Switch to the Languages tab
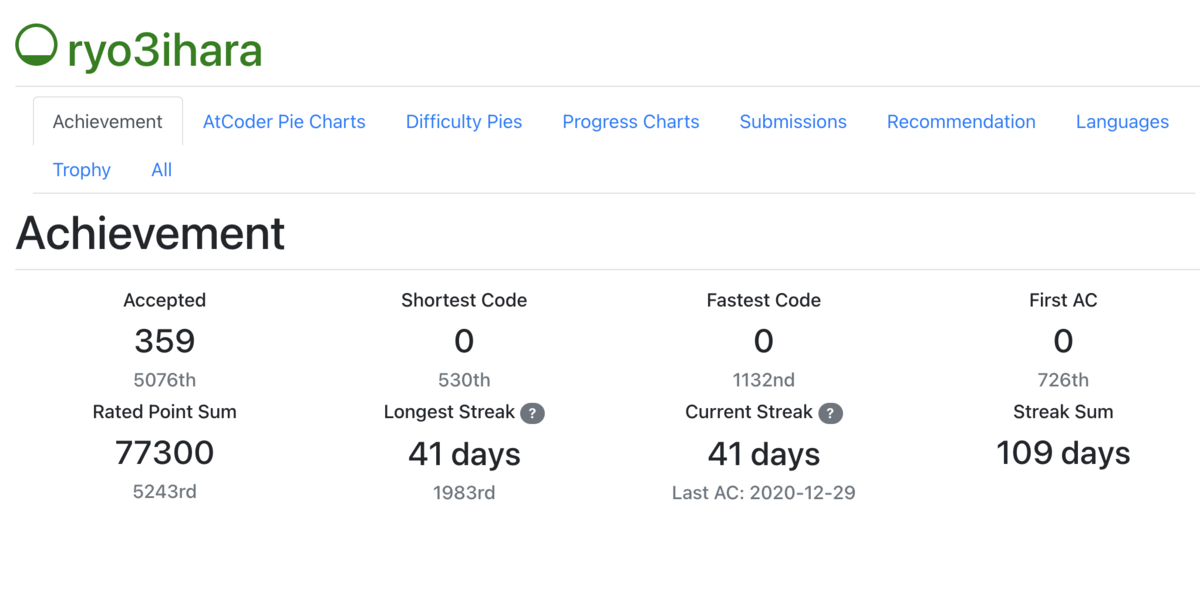The width and height of the screenshot is (1200, 599). tap(1122, 122)
